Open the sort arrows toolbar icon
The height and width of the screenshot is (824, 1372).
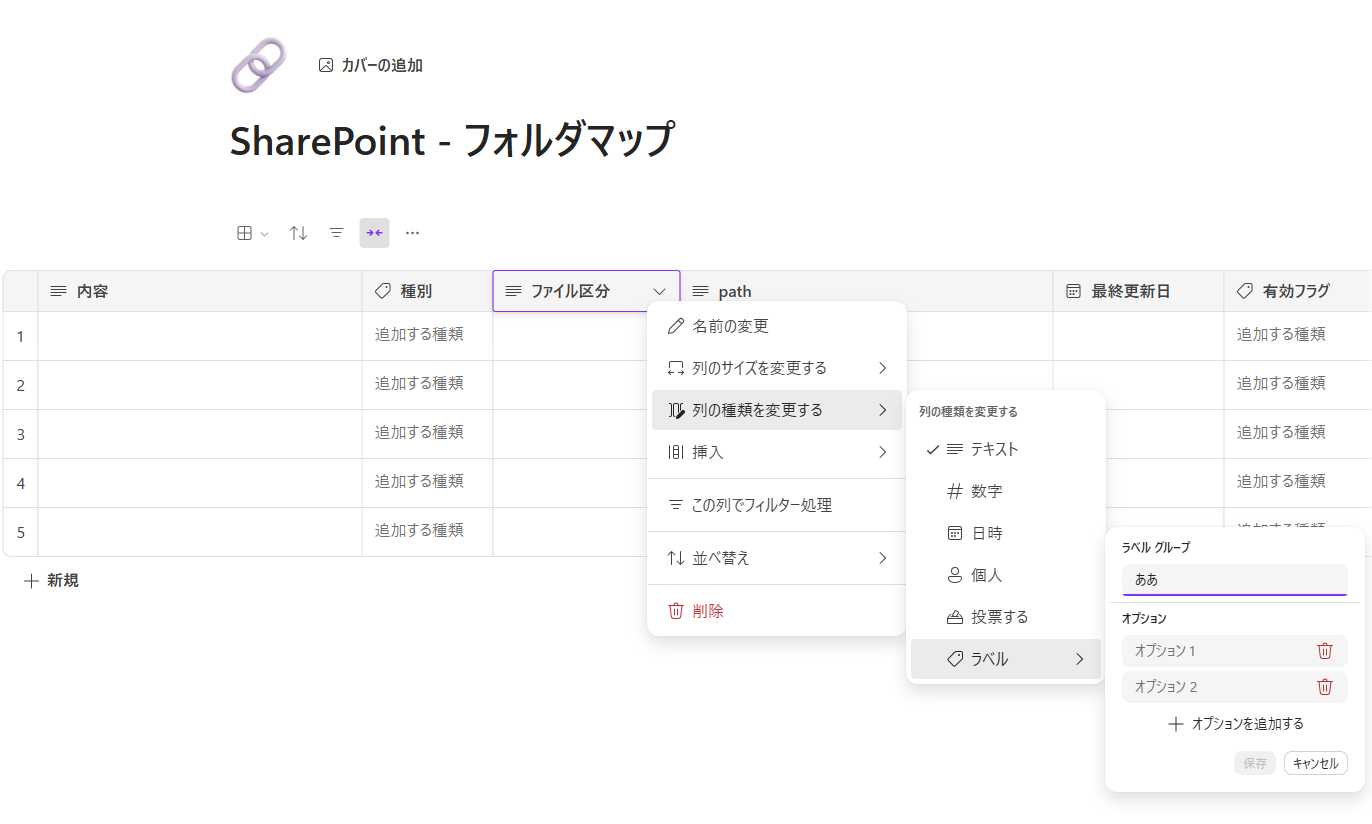298,233
